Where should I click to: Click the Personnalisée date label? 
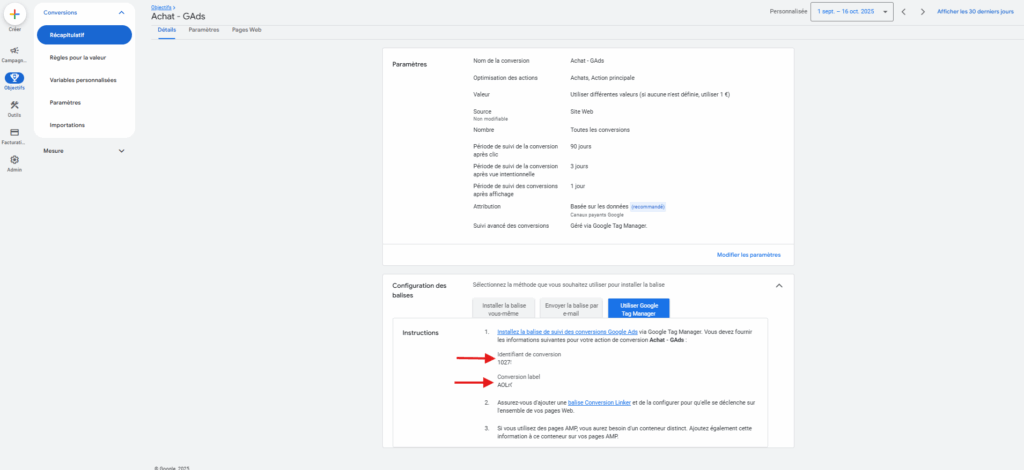[x=788, y=12]
